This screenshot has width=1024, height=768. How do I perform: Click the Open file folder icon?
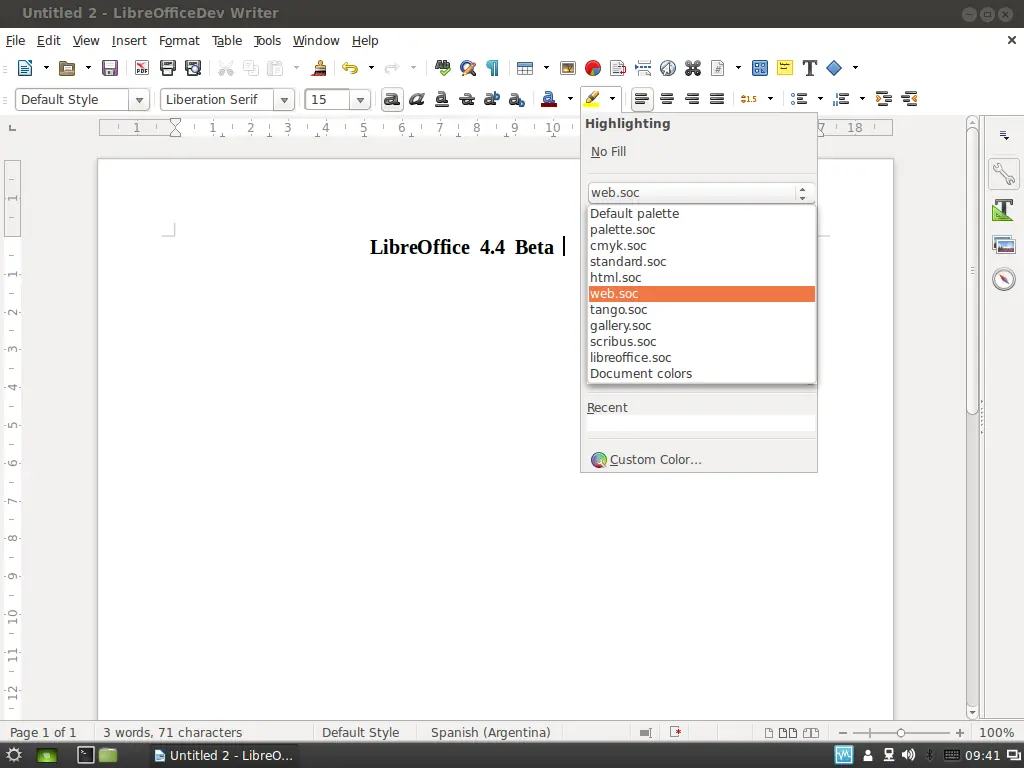tap(67, 68)
